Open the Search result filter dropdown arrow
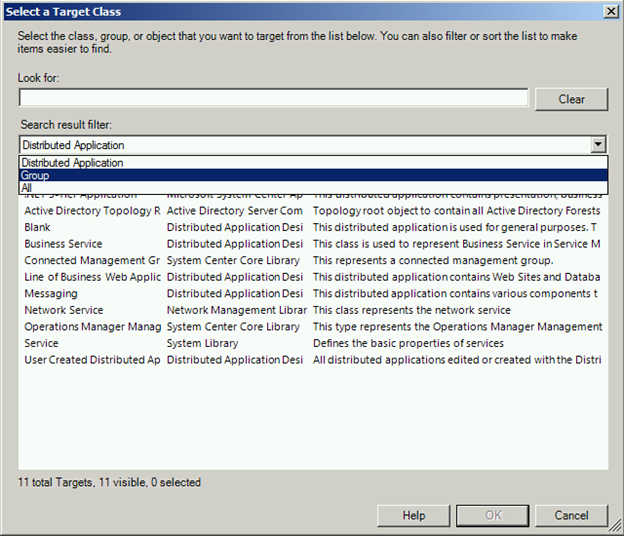 (598, 144)
